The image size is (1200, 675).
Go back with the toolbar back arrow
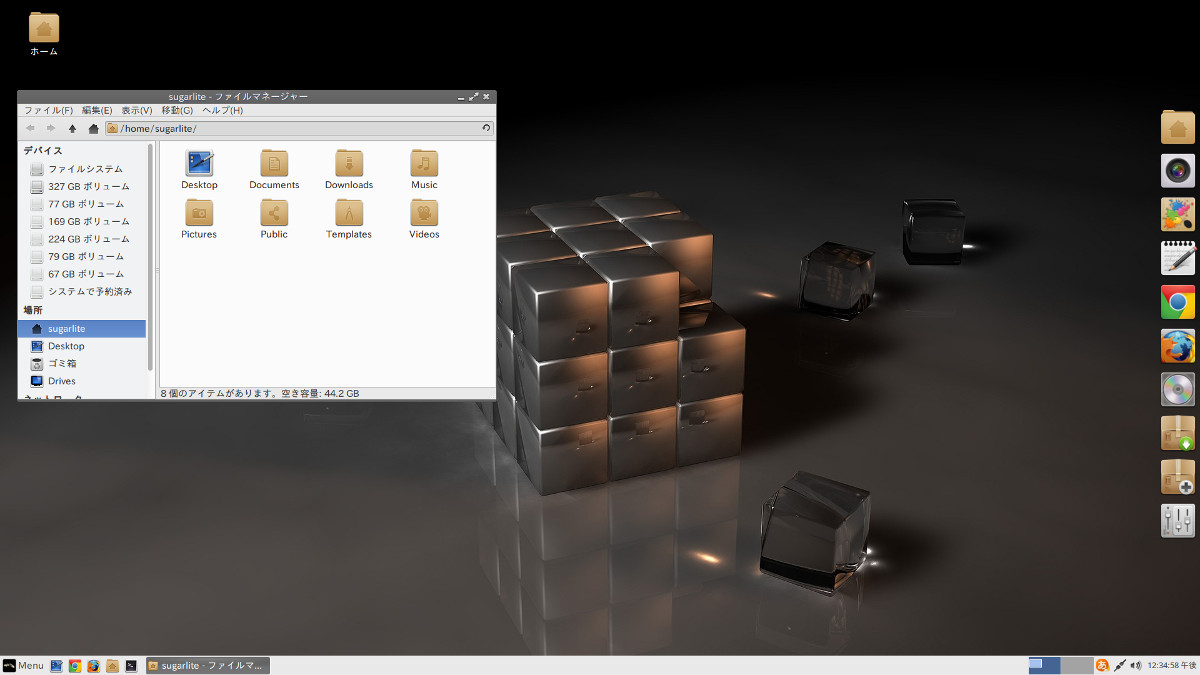(x=30, y=128)
